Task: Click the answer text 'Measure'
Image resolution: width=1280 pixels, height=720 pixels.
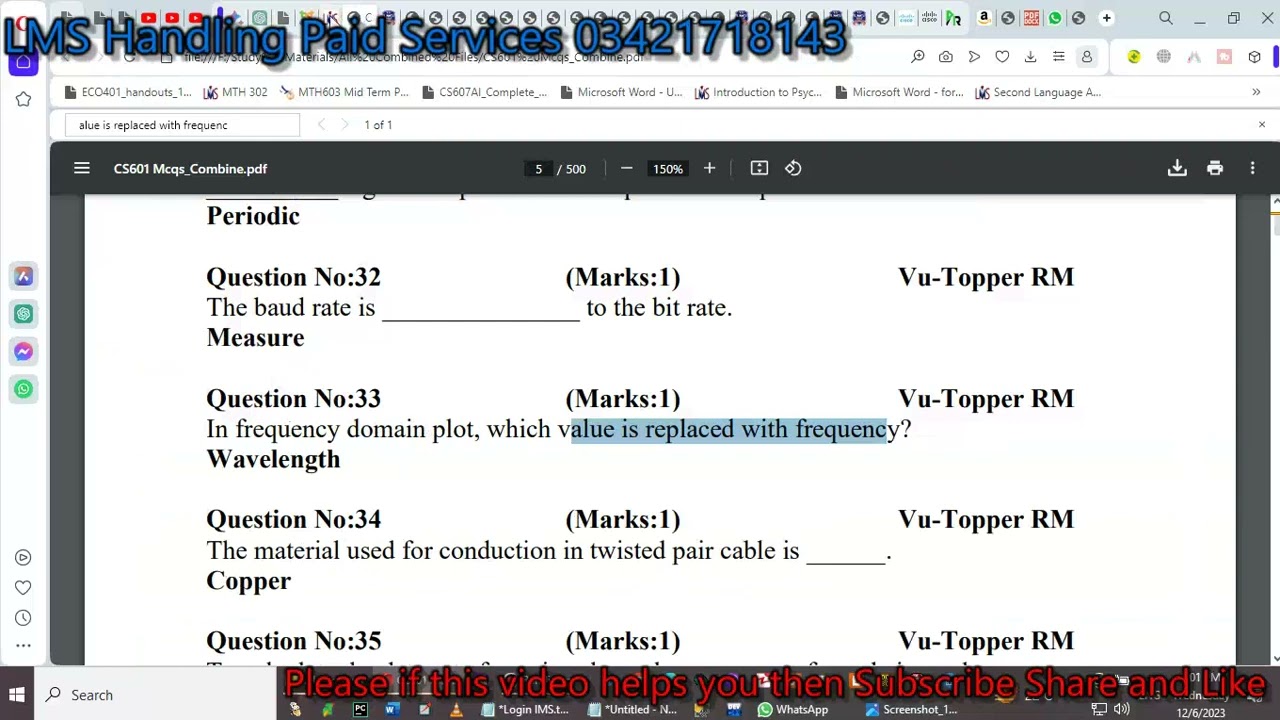Action: pos(255,338)
